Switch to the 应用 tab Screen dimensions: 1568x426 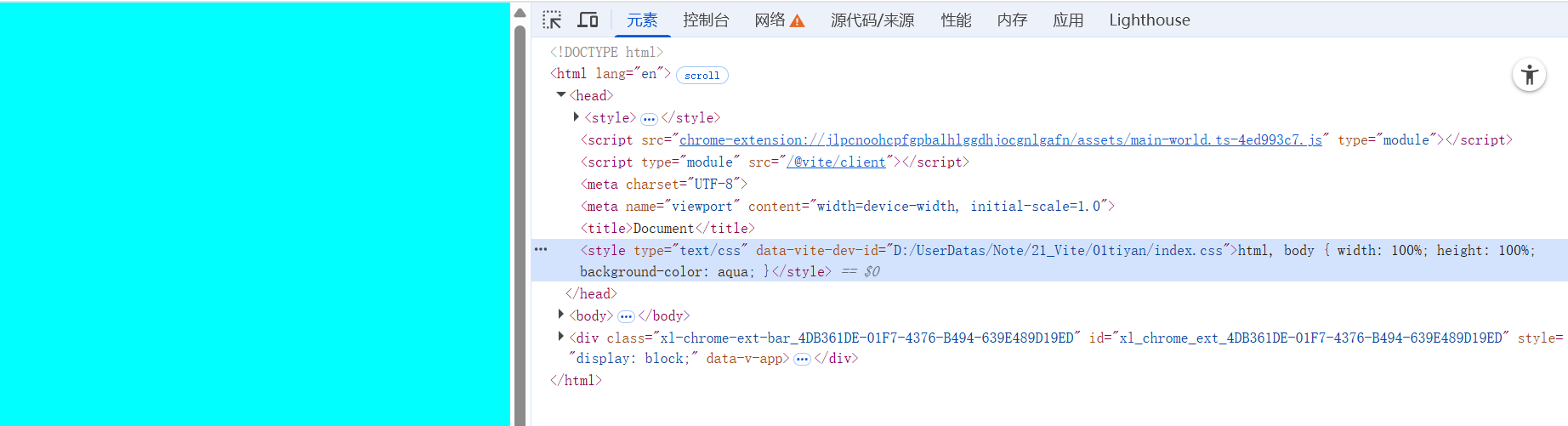[1068, 20]
